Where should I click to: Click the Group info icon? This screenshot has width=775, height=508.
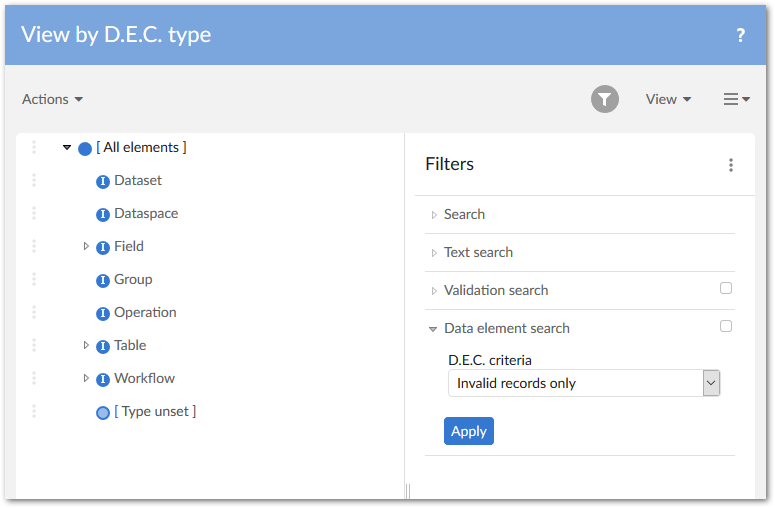(x=102, y=280)
